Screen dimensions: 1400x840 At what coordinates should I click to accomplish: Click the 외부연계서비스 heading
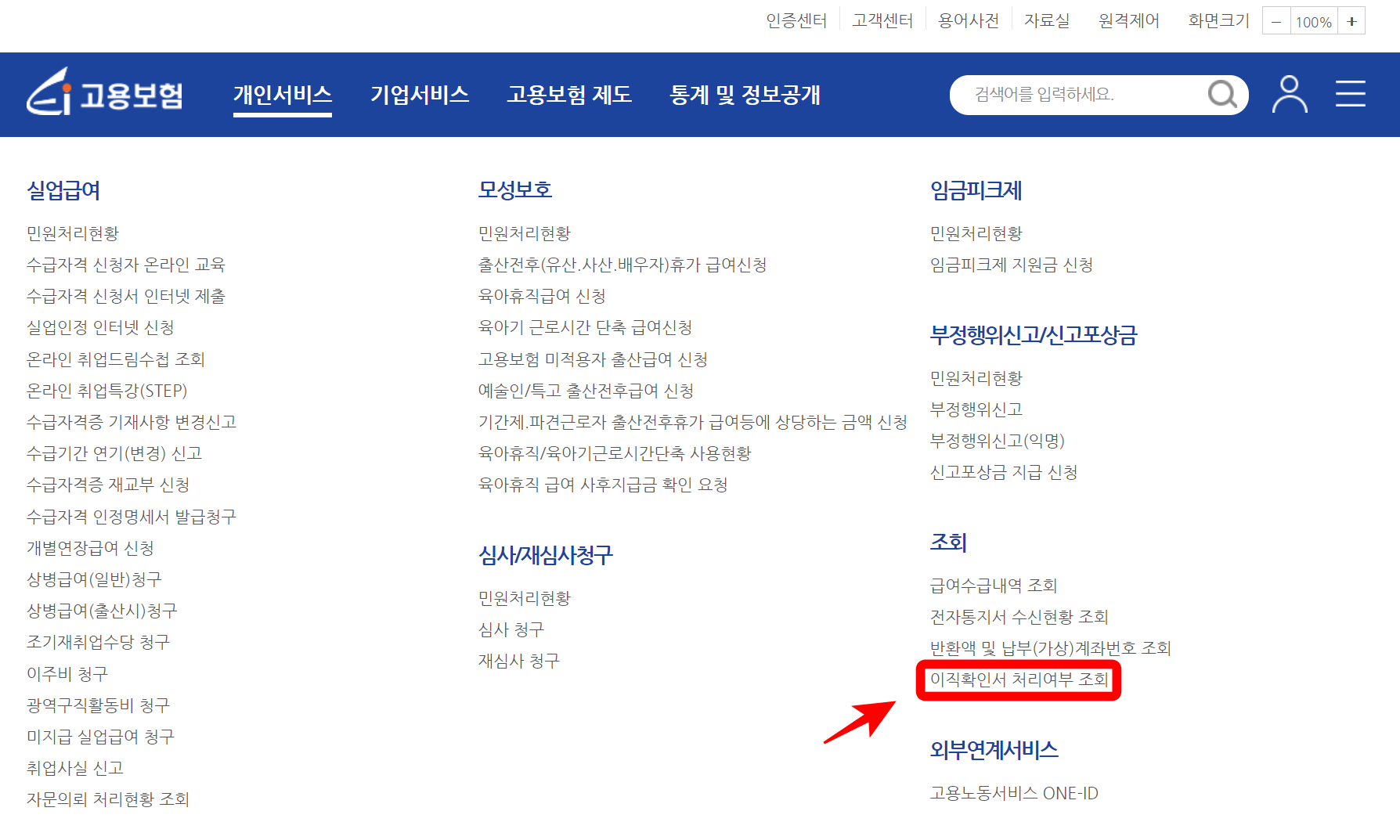click(994, 750)
